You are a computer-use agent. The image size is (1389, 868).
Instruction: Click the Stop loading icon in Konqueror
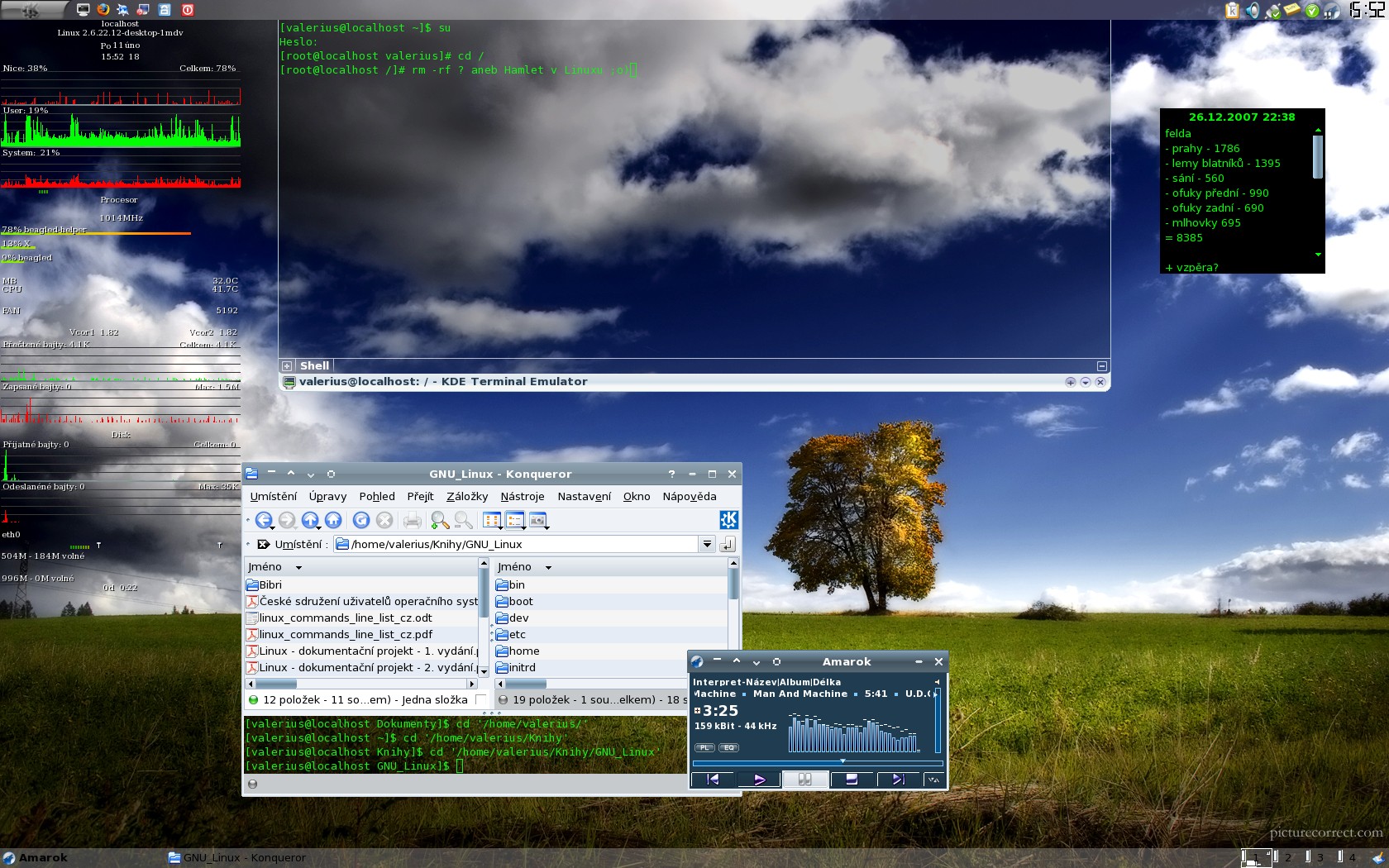coord(384,520)
